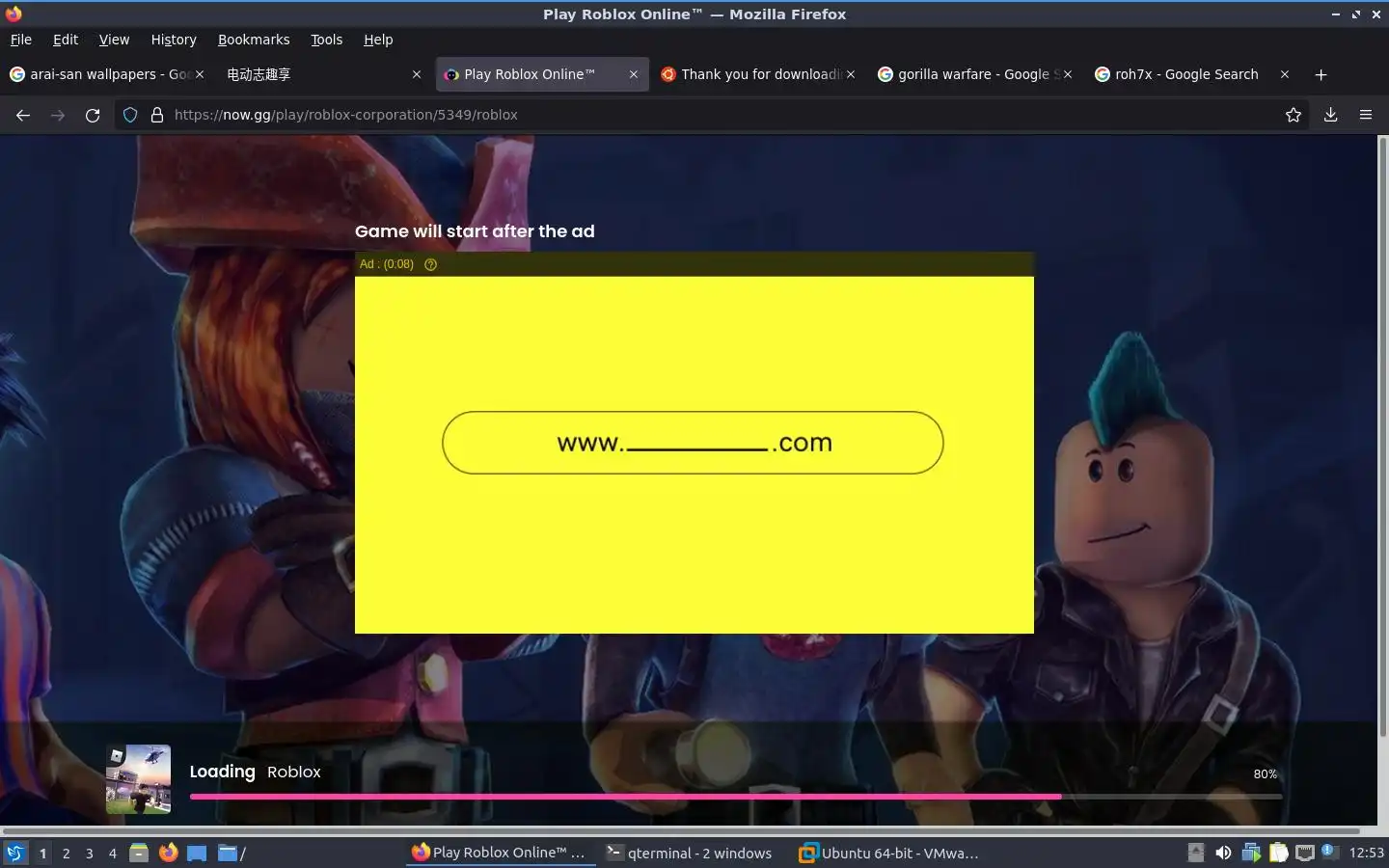Switch to workspace 1
1389x868 pixels.
(42, 854)
